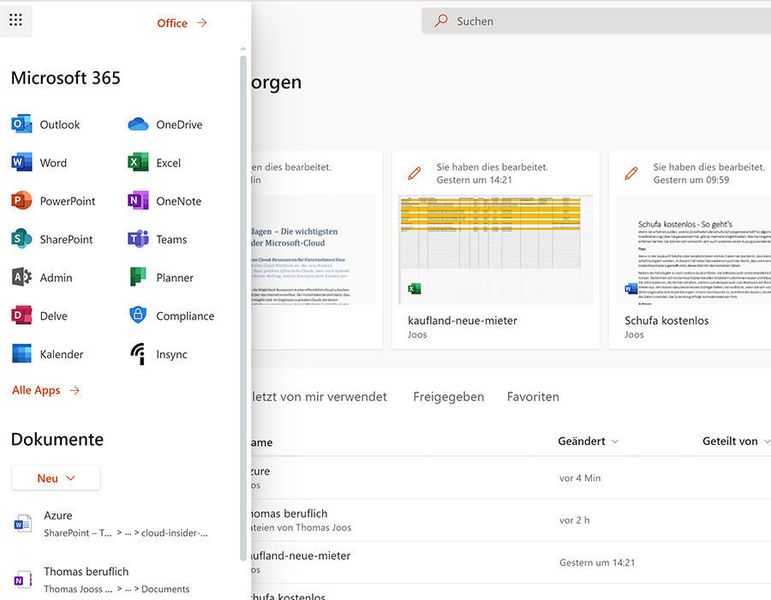Open Insync app
Viewport: 771px width, 600px height.
coord(157,354)
